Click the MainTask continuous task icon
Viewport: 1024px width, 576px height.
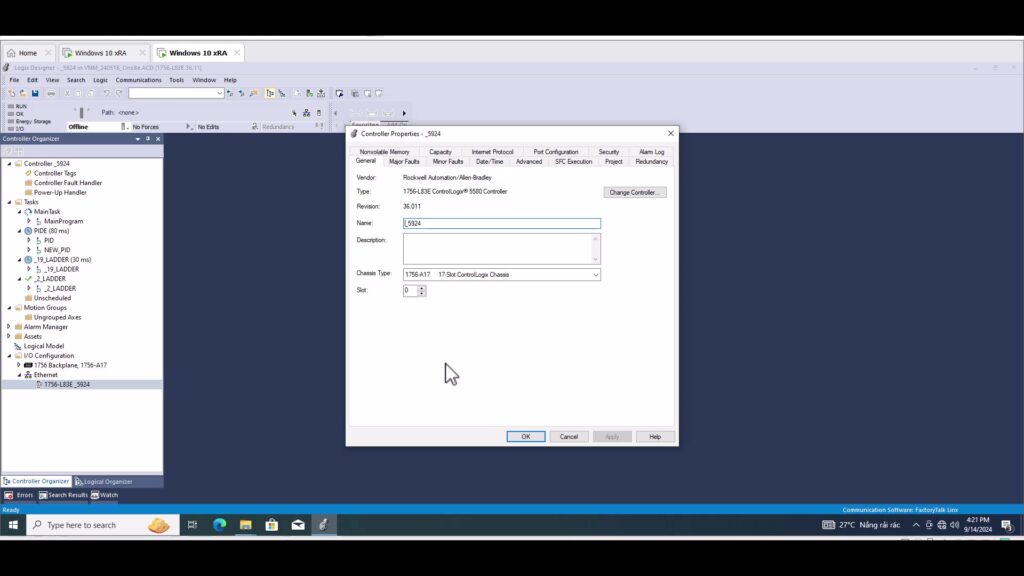coord(28,212)
